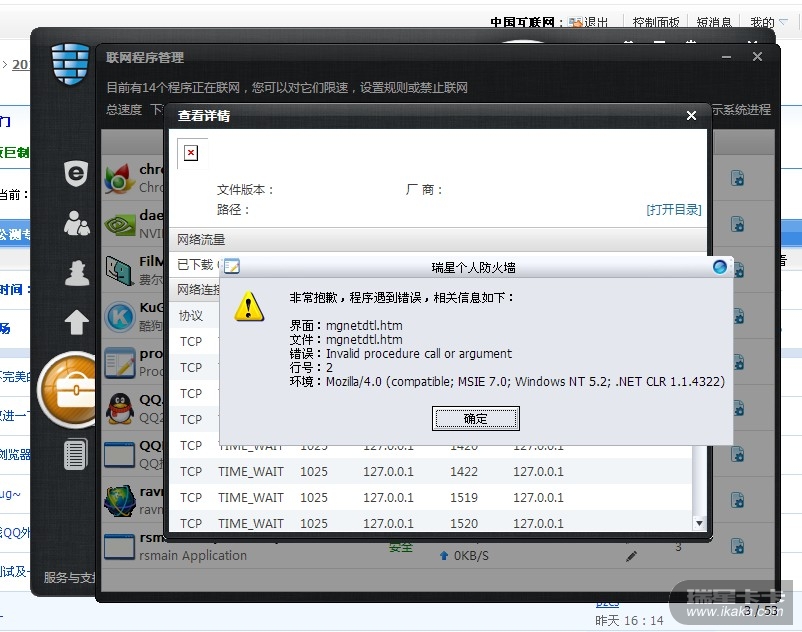
Task: Select the NVIDIA daemon program icon
Action: click(x=119, y=224)
